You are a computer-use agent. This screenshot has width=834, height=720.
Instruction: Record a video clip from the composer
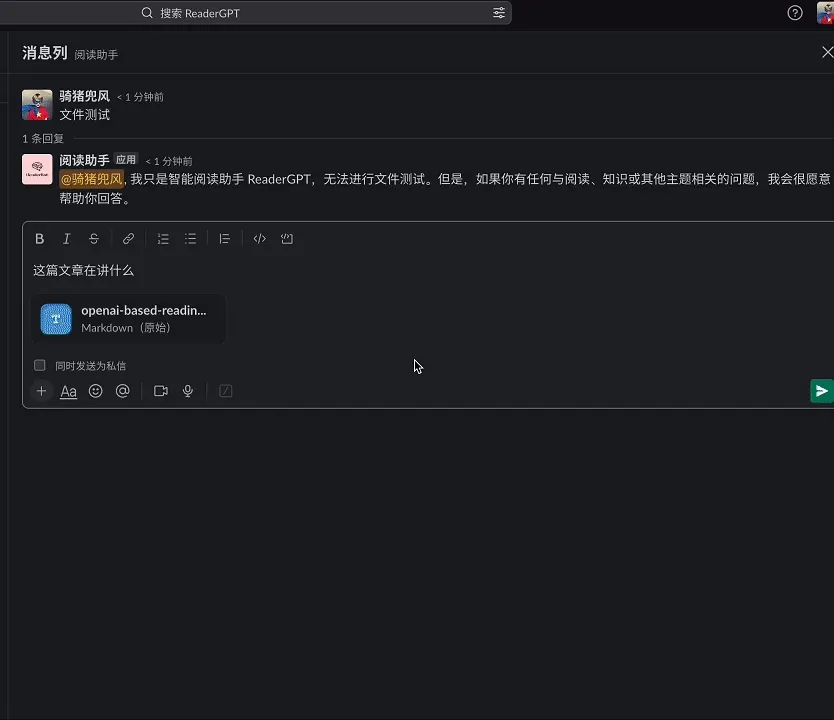[161, 391]
